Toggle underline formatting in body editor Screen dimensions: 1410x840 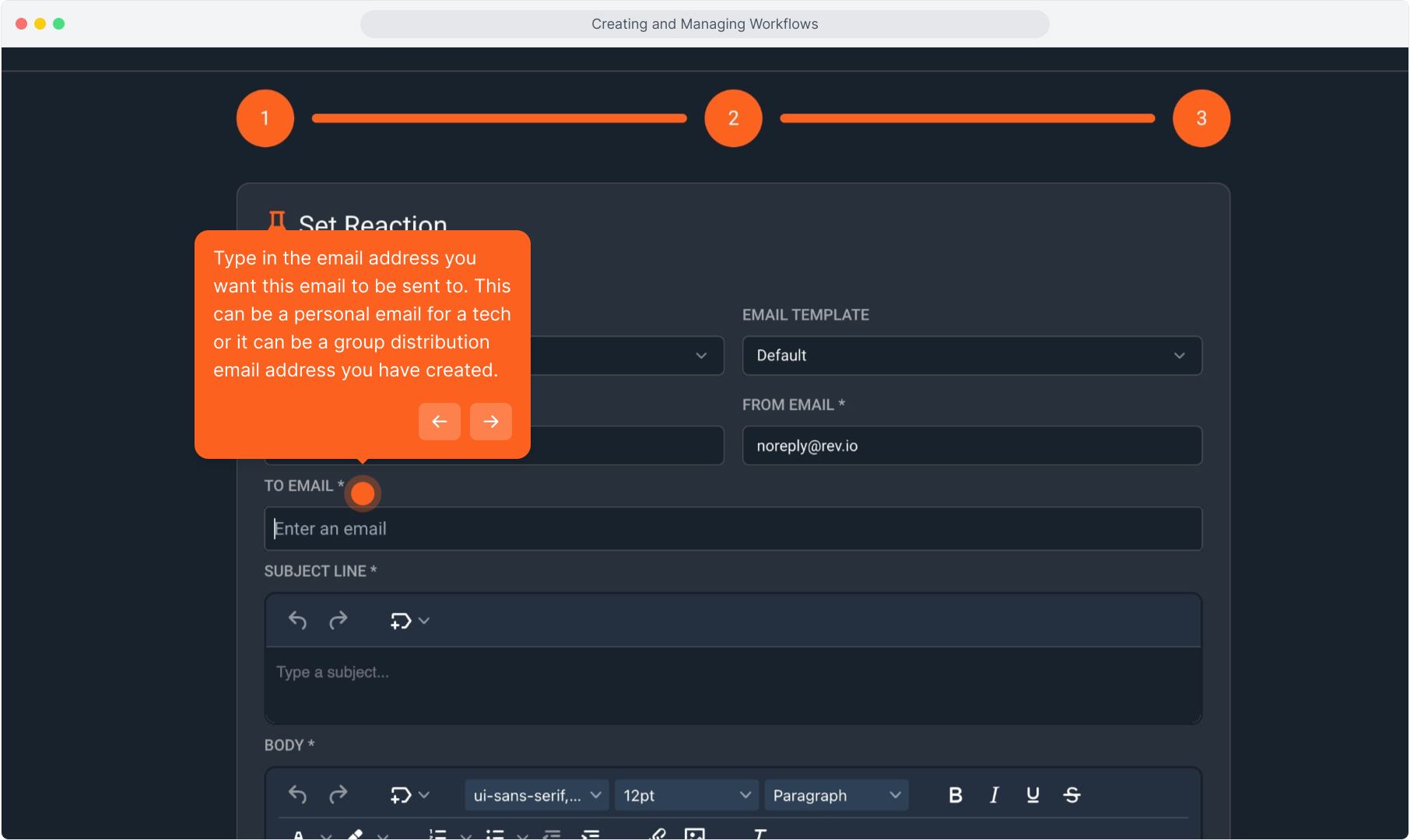tap(1033, 795)
